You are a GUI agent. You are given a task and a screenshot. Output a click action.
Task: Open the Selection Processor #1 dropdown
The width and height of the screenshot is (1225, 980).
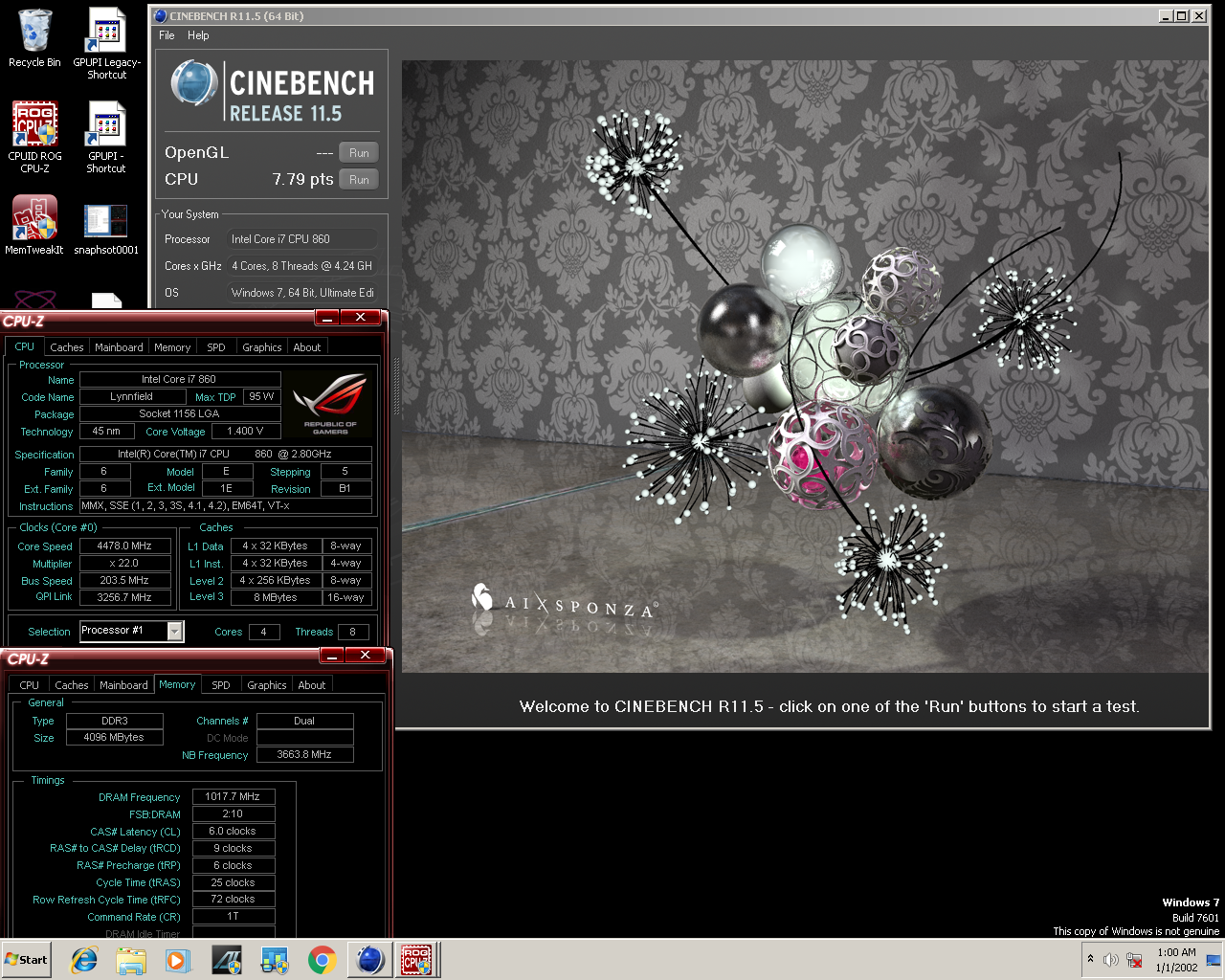pos(174,631)
